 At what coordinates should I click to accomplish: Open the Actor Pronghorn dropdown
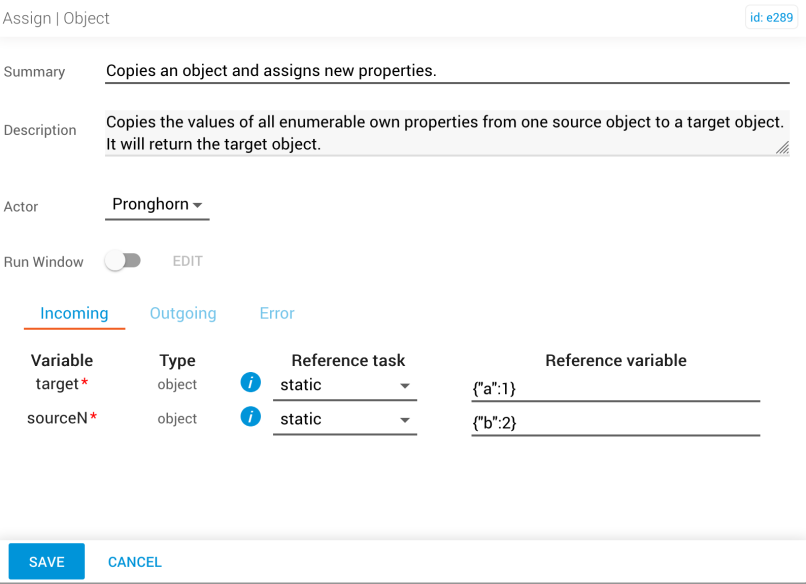click(x=157, y=205)
